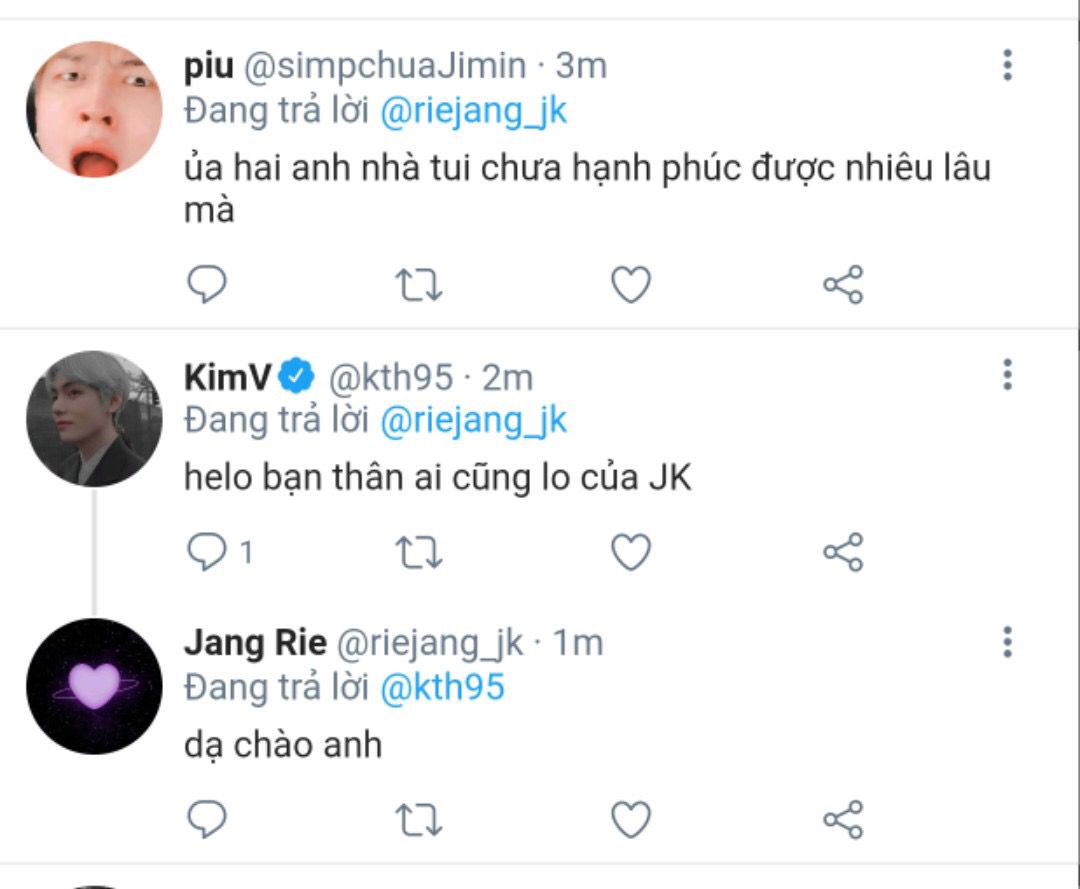Like Jang Rie's tweet with the heart
The height and width of the screenshot is (889, 1080).
pos(631,820)
